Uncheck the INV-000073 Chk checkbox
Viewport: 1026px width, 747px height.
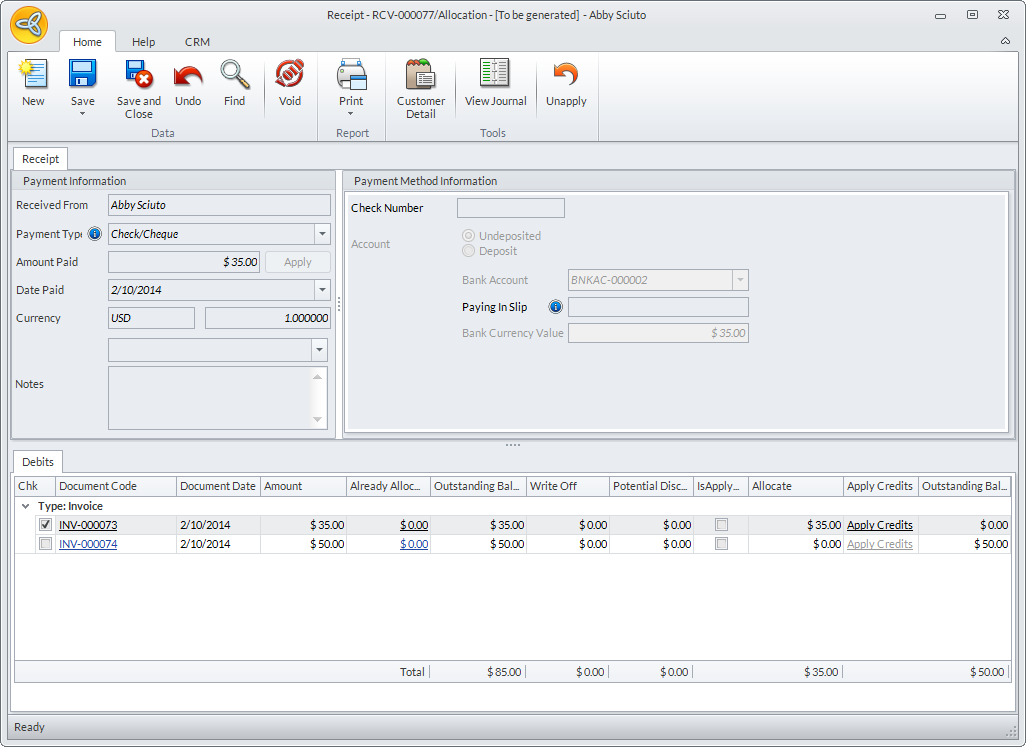coord(45,525)
